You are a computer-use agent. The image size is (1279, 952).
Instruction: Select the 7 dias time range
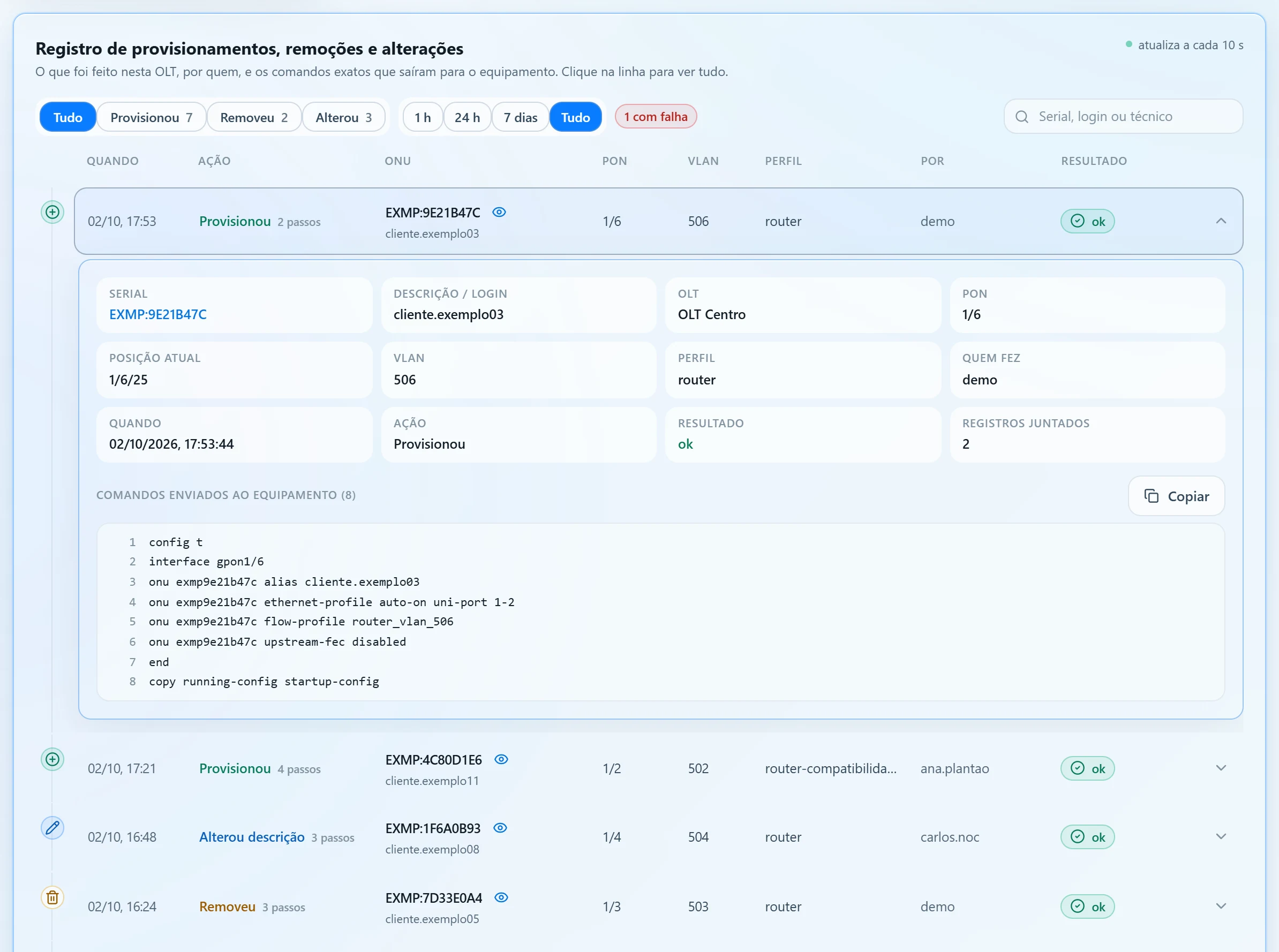(521, 117)
